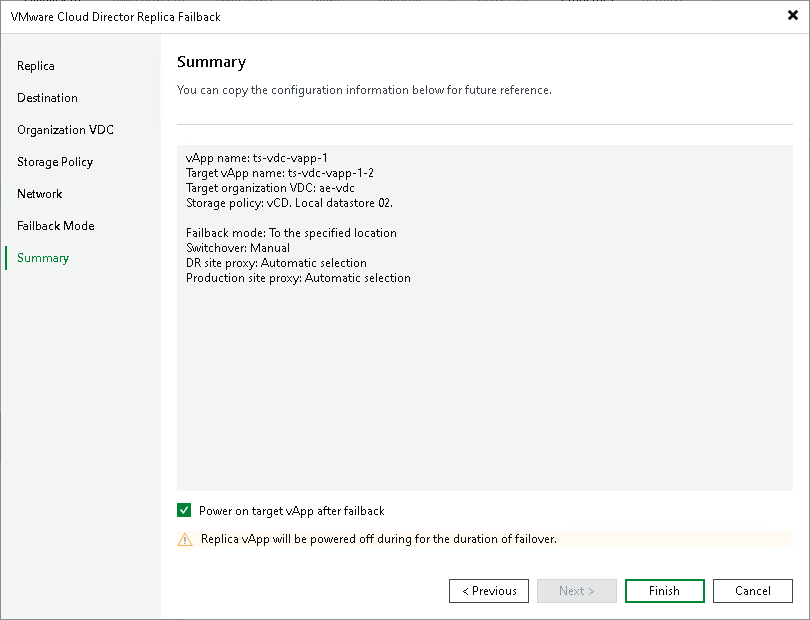Cancel the failback wizard
Viewport: 810px width, 620px height.
click(x=753, y=591)
